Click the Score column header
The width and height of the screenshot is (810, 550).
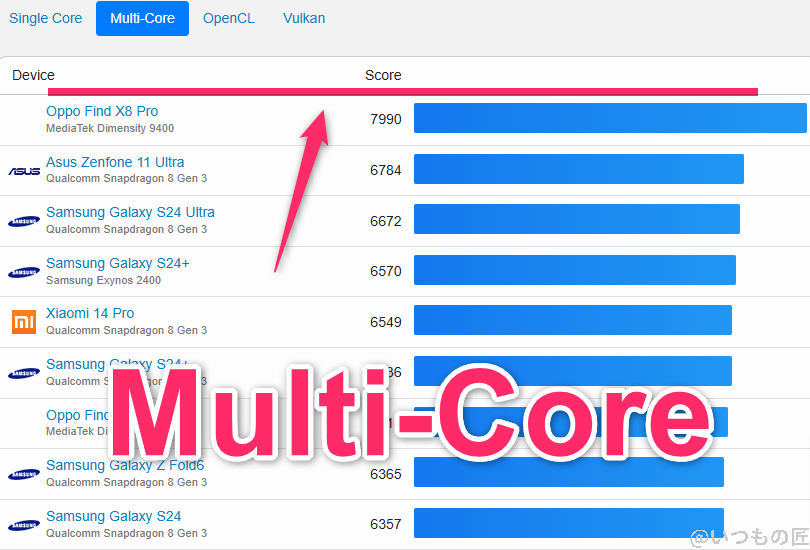[383, 75]
